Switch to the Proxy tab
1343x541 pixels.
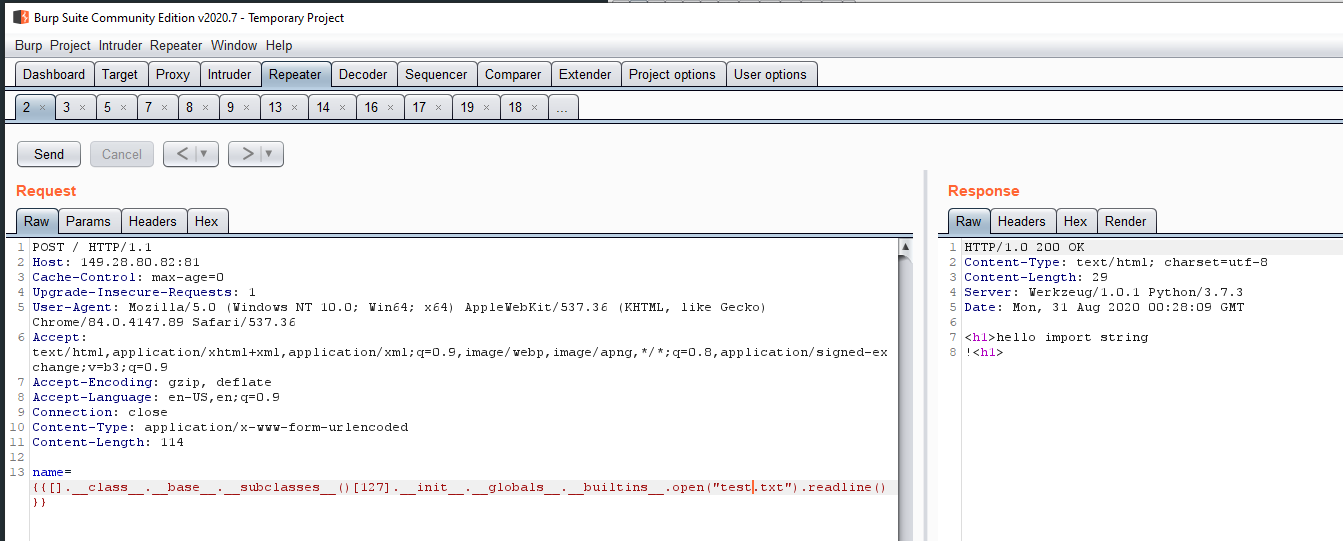coord(173,74)
